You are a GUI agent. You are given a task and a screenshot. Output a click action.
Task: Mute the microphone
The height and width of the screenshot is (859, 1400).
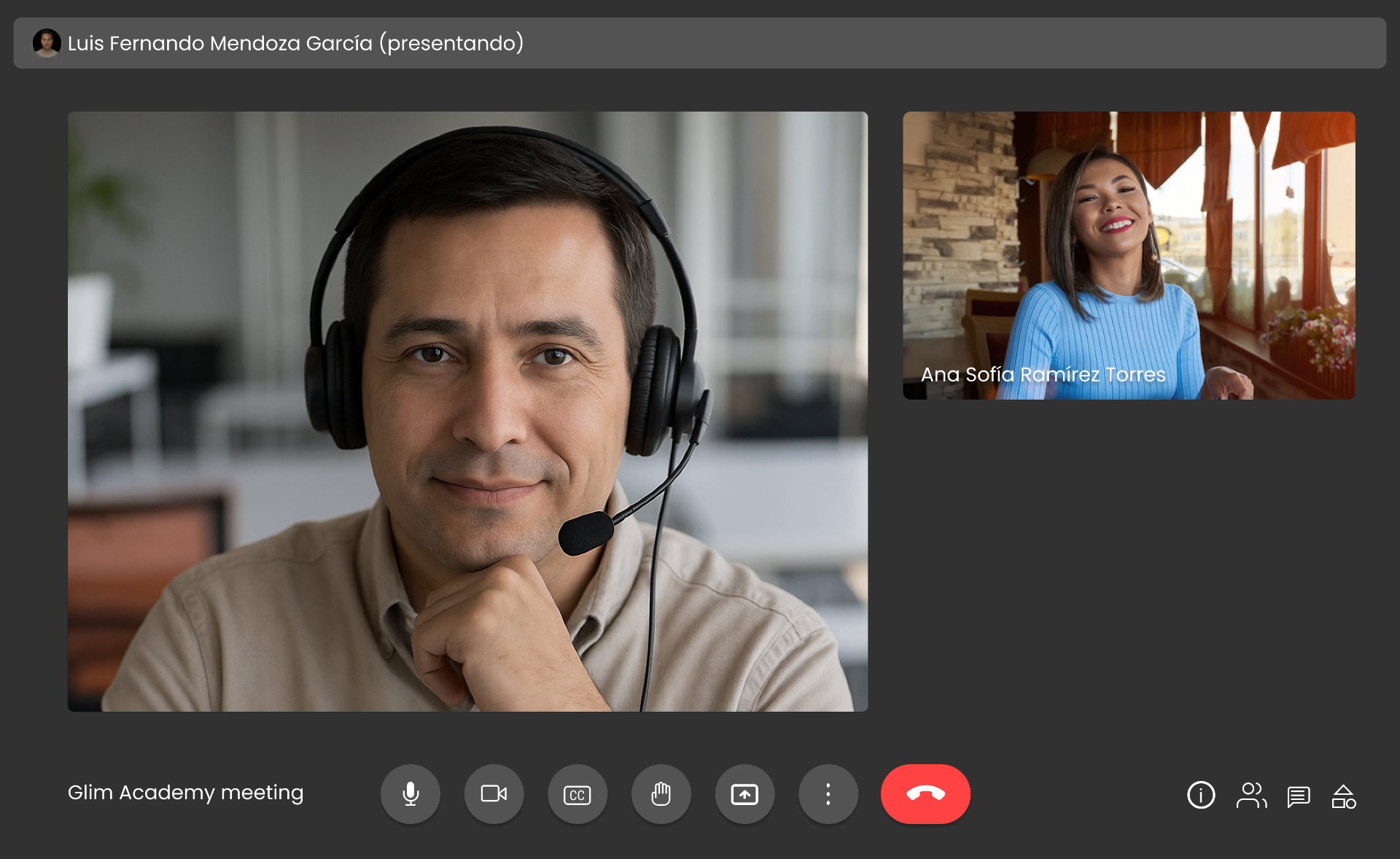click(411, 794)
